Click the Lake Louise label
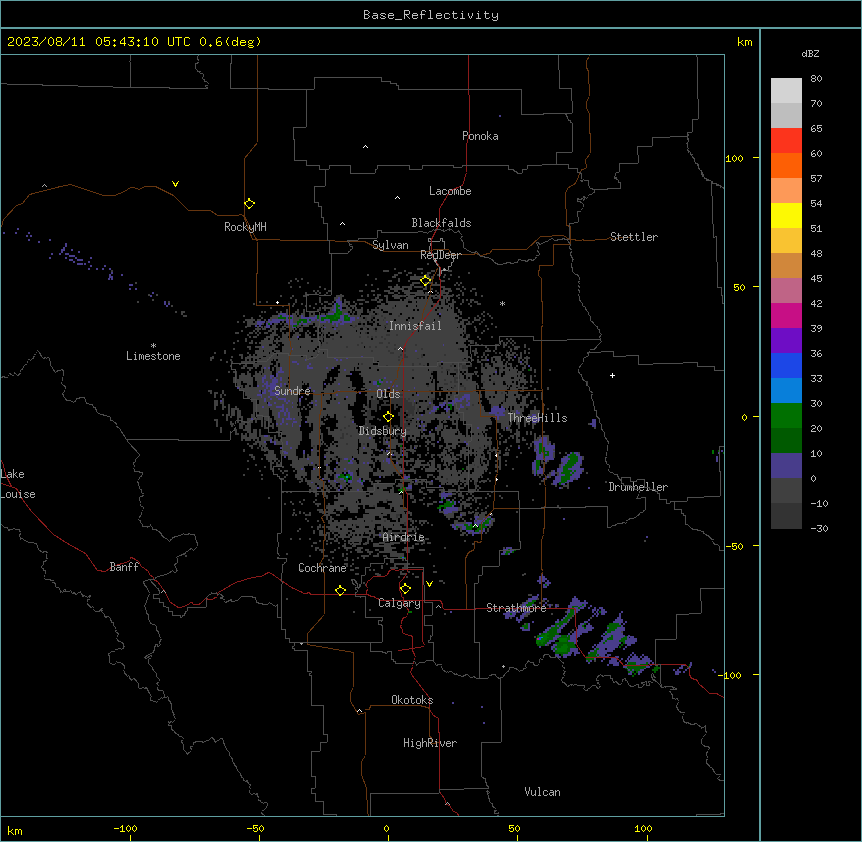The image size is (862, 842). point(18,484)
